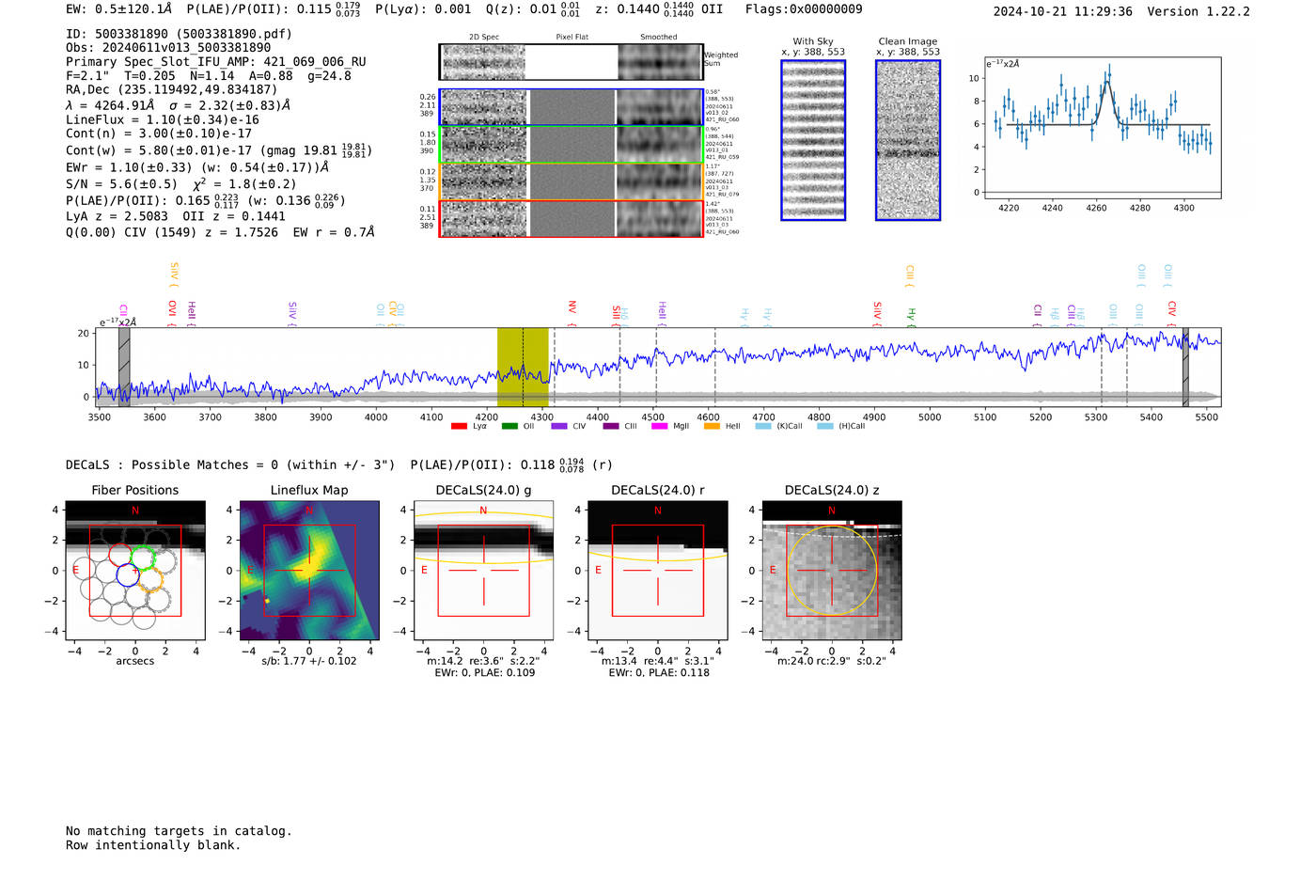Viewport: 1316px width, 896px height.
Task: Click the MgII magenta legend swatch
Action: [659, 427]
